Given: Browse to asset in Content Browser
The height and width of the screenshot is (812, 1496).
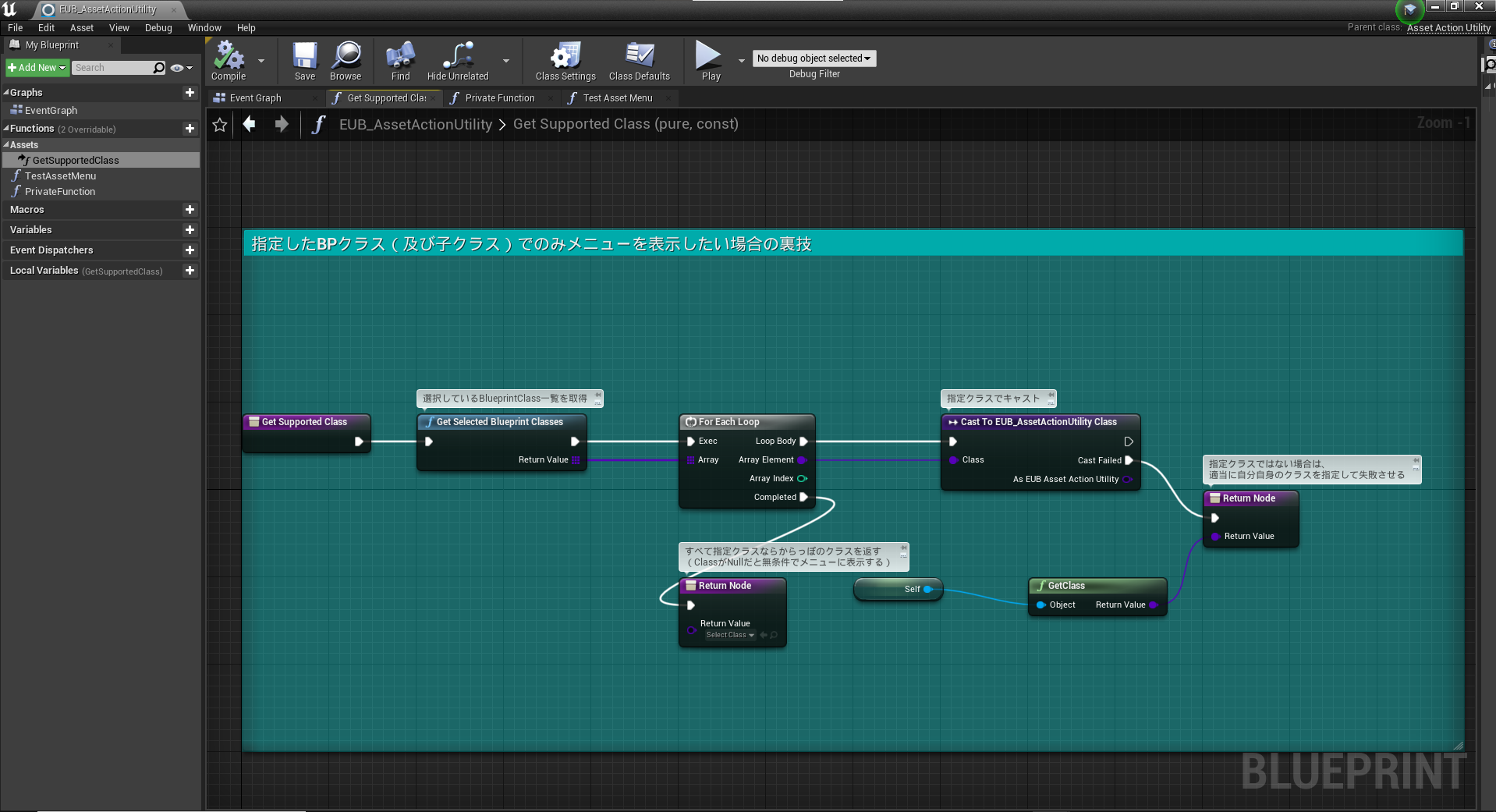Looking at the screenshot, I should 346,61.
